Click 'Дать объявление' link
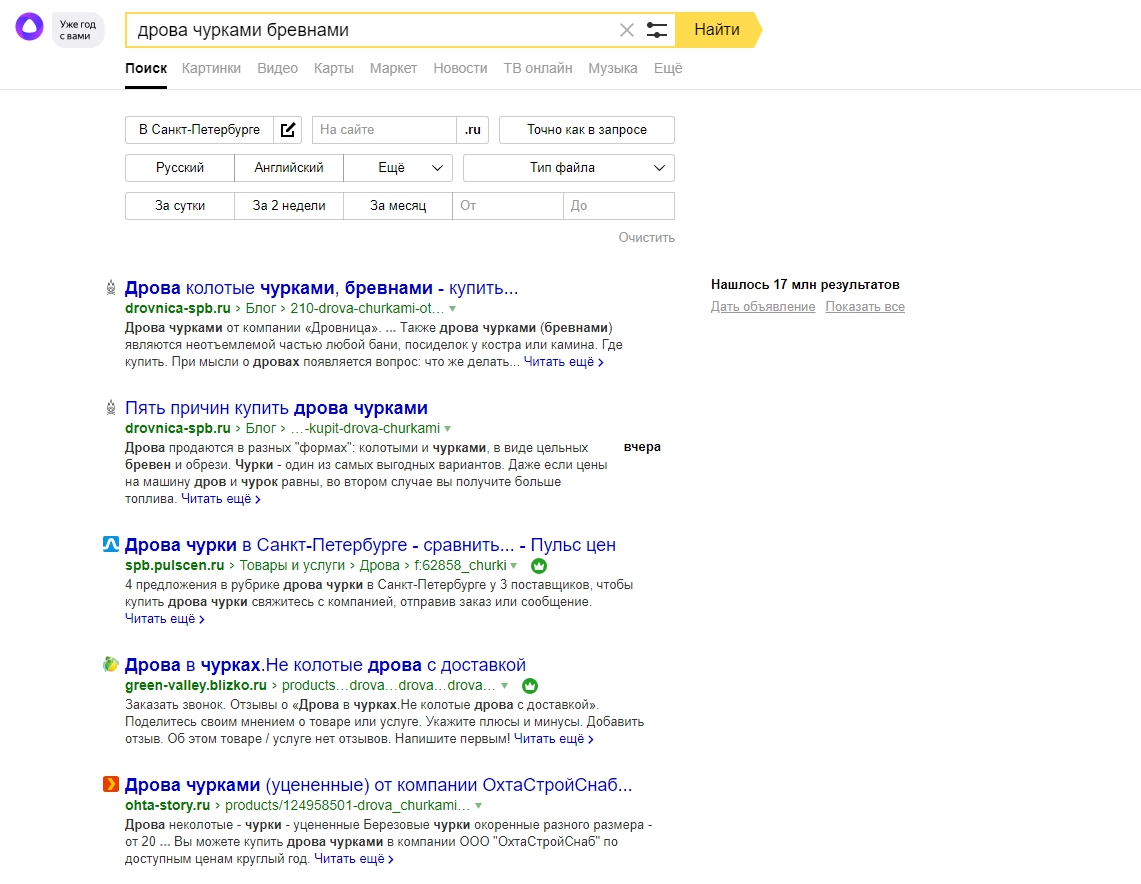 click(763, 306)
